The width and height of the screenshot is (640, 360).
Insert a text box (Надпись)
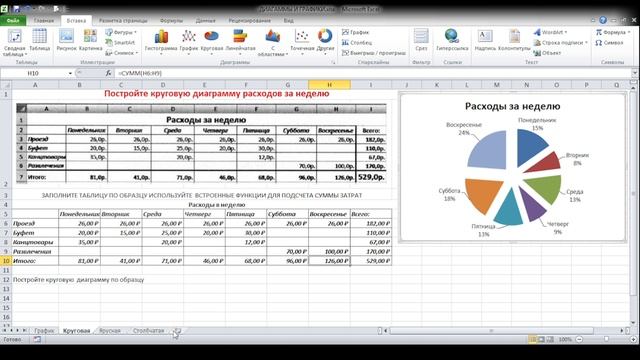tap(484, 40)
